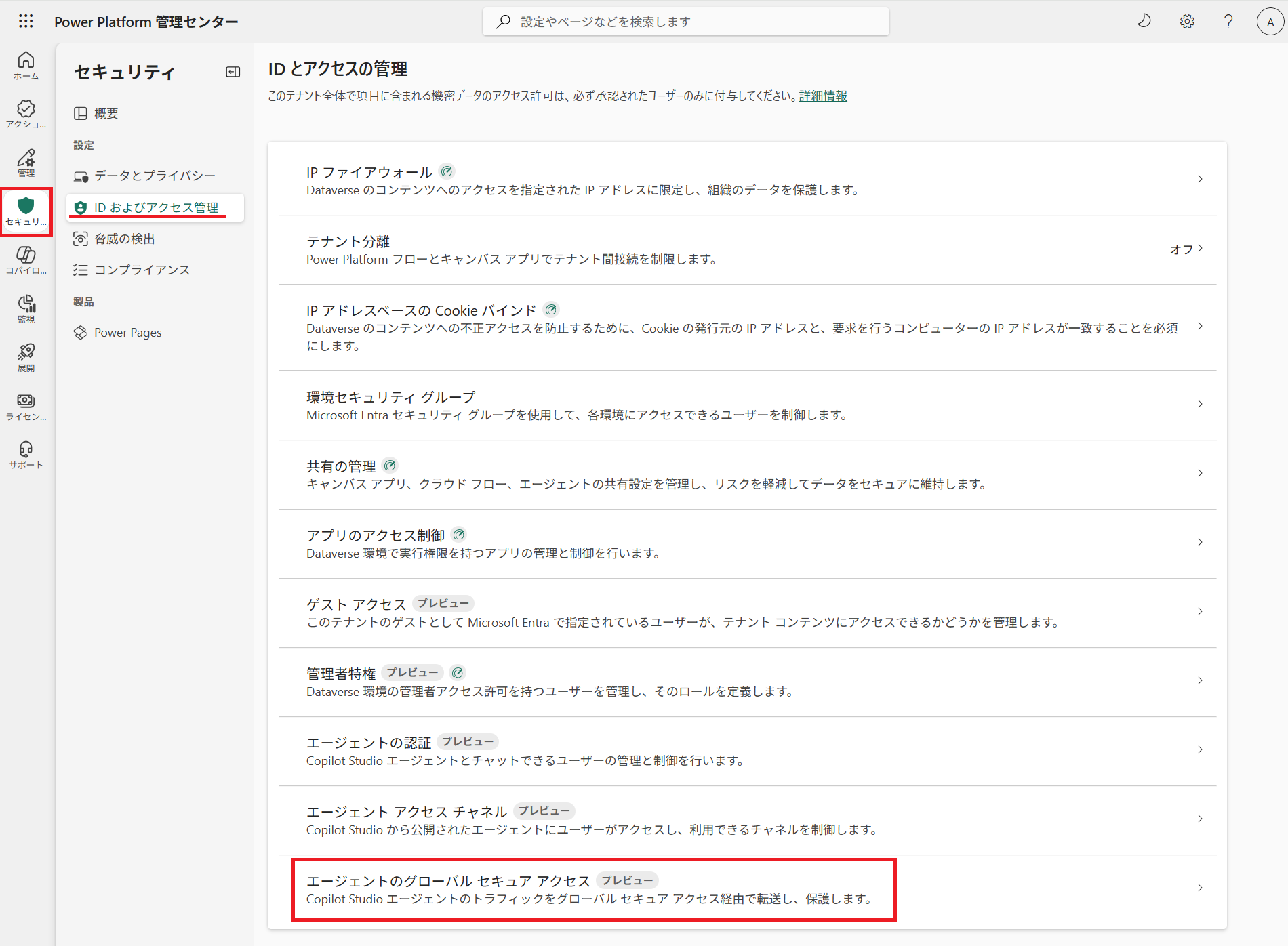The image size is (1288, 946).
Task: Collapse the セキュリティ navigation pane
Action: point(233,72)
